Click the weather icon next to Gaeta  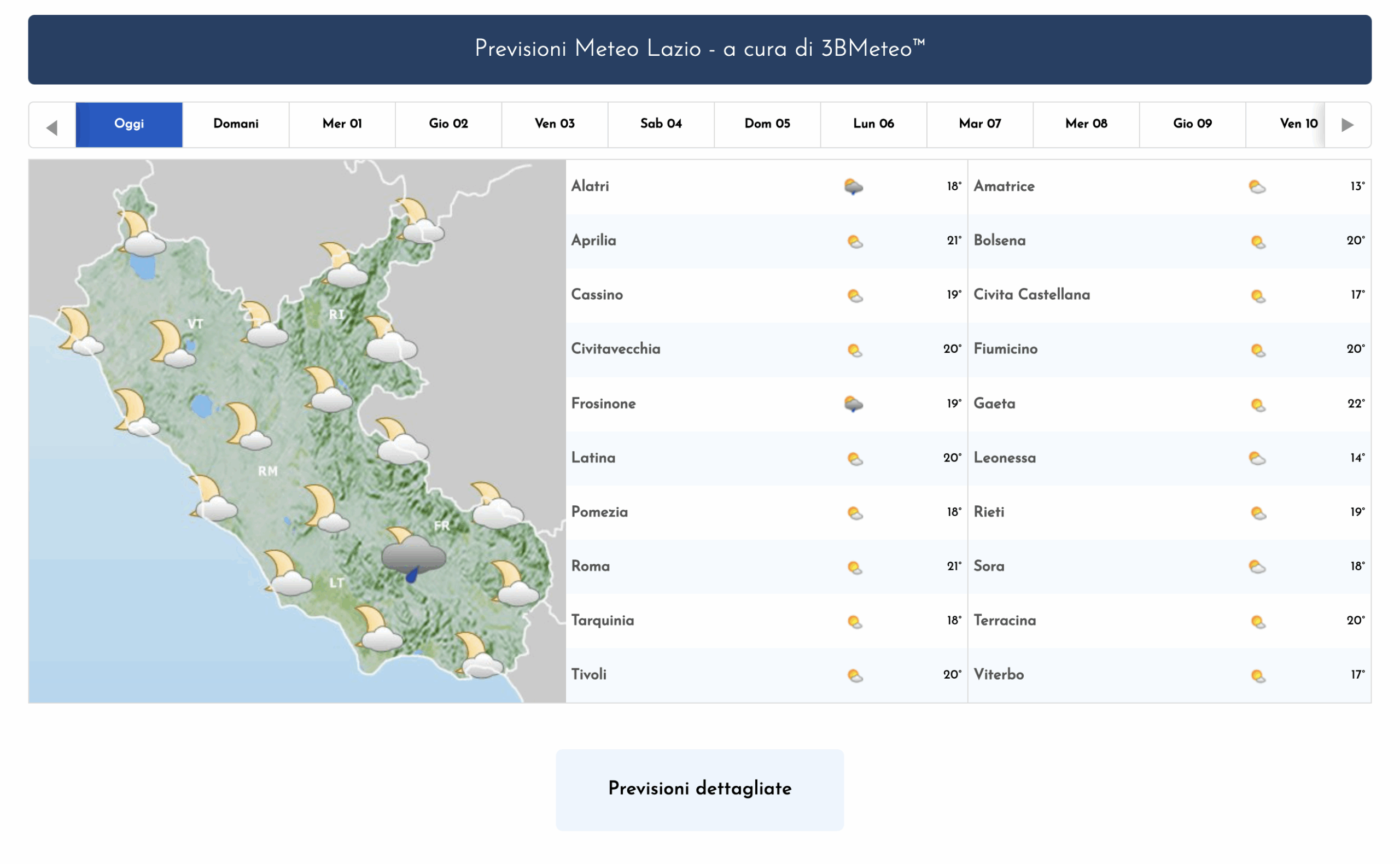(x=1258, y=403)
